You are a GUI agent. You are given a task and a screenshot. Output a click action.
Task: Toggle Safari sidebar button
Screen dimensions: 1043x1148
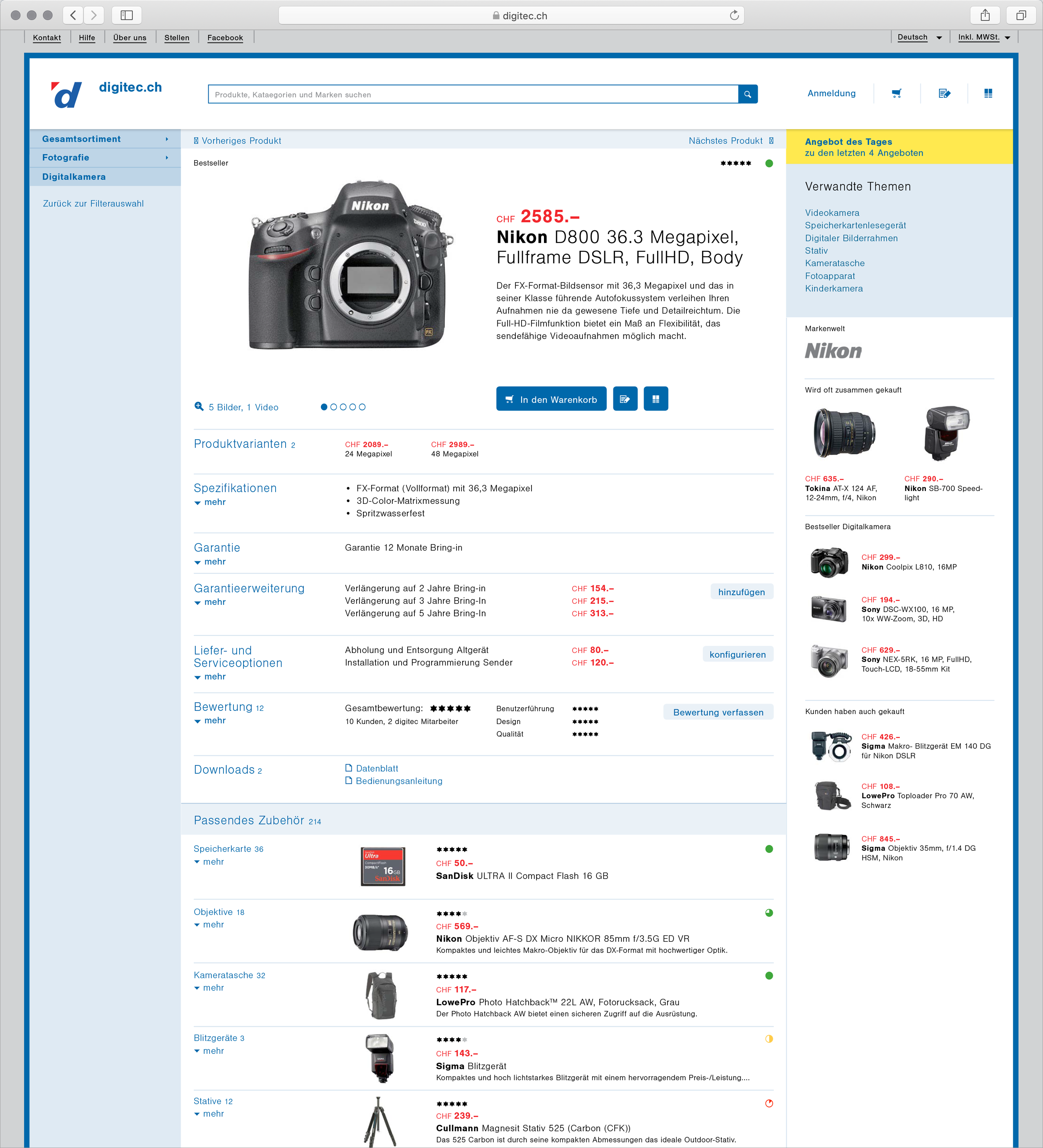click(126, 15)
